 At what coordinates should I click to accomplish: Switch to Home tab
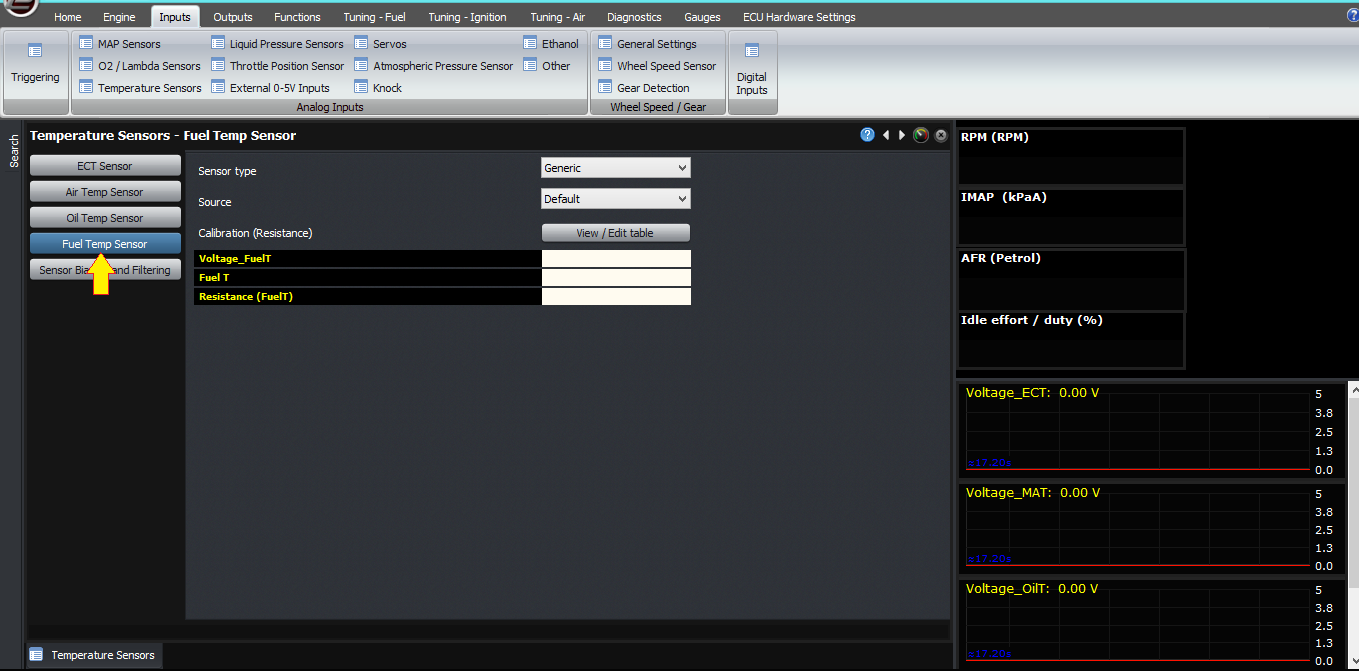pyautogui.click(x=68, y=17)
